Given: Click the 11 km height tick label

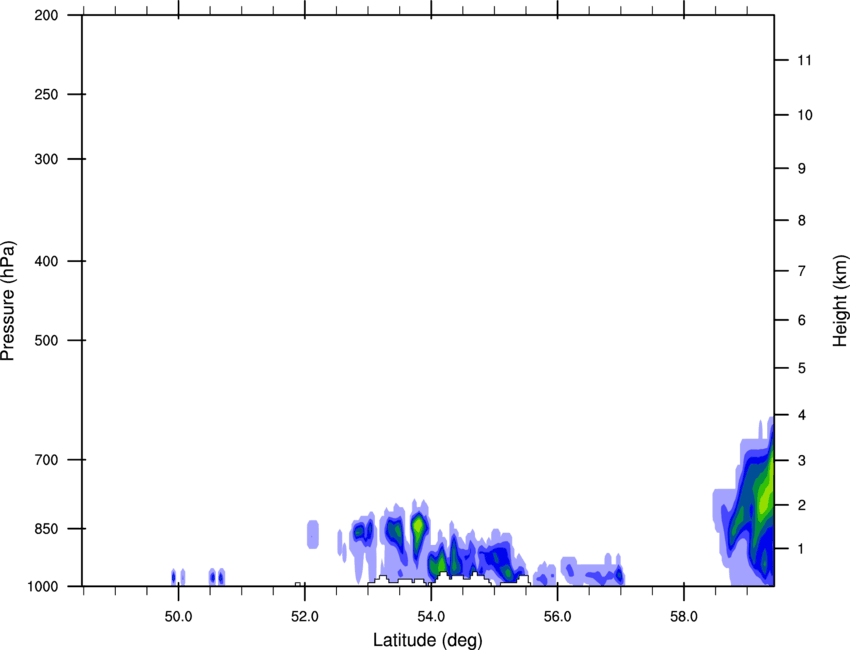Looking at the screenshot, I should pyautogui.click(x=803, y=61).
